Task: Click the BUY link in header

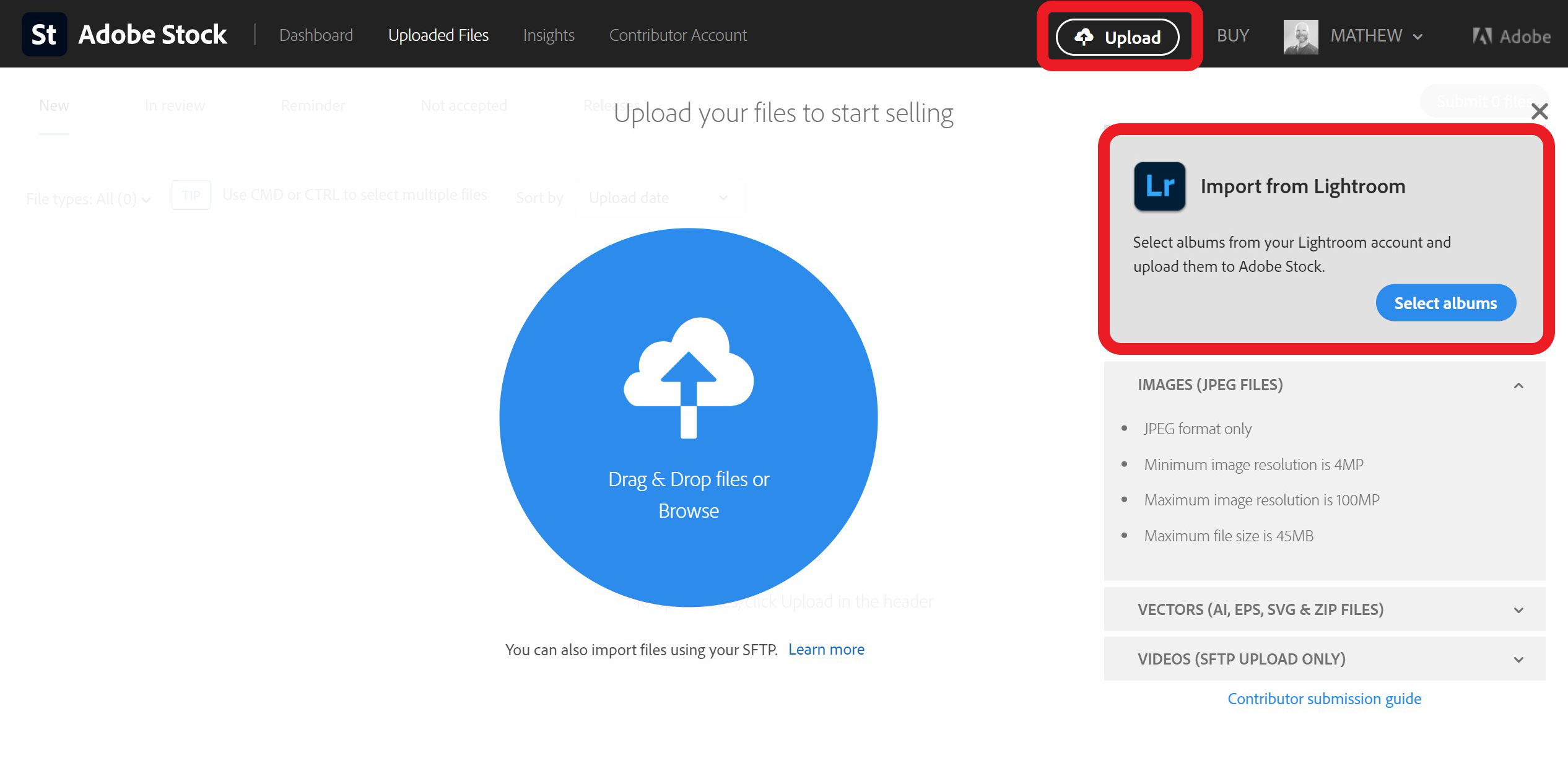Action: pos(1232,36)
